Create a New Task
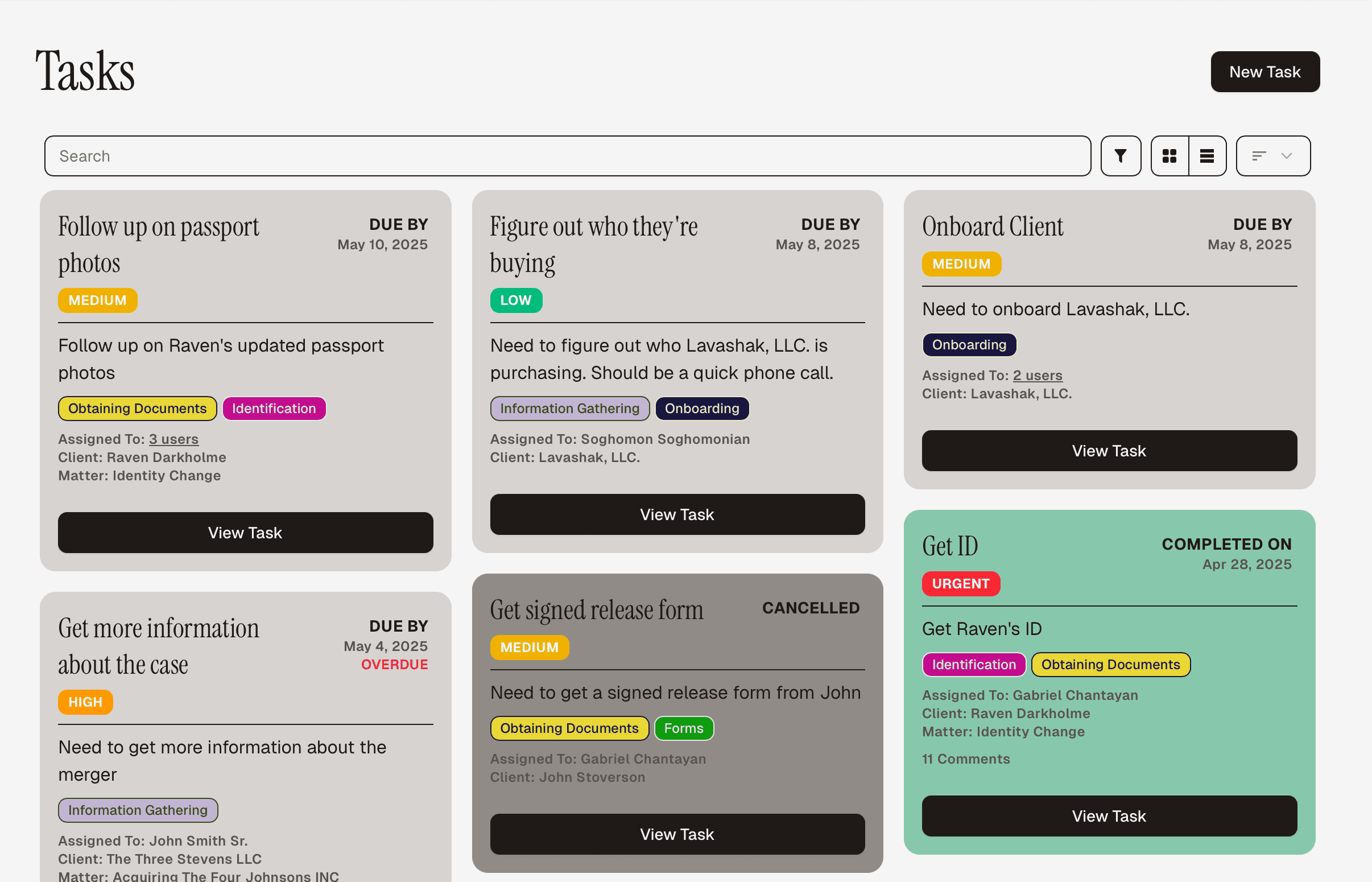This screenshot has height=882, width=1372. pyautogui.click(x=1265, y=72)
